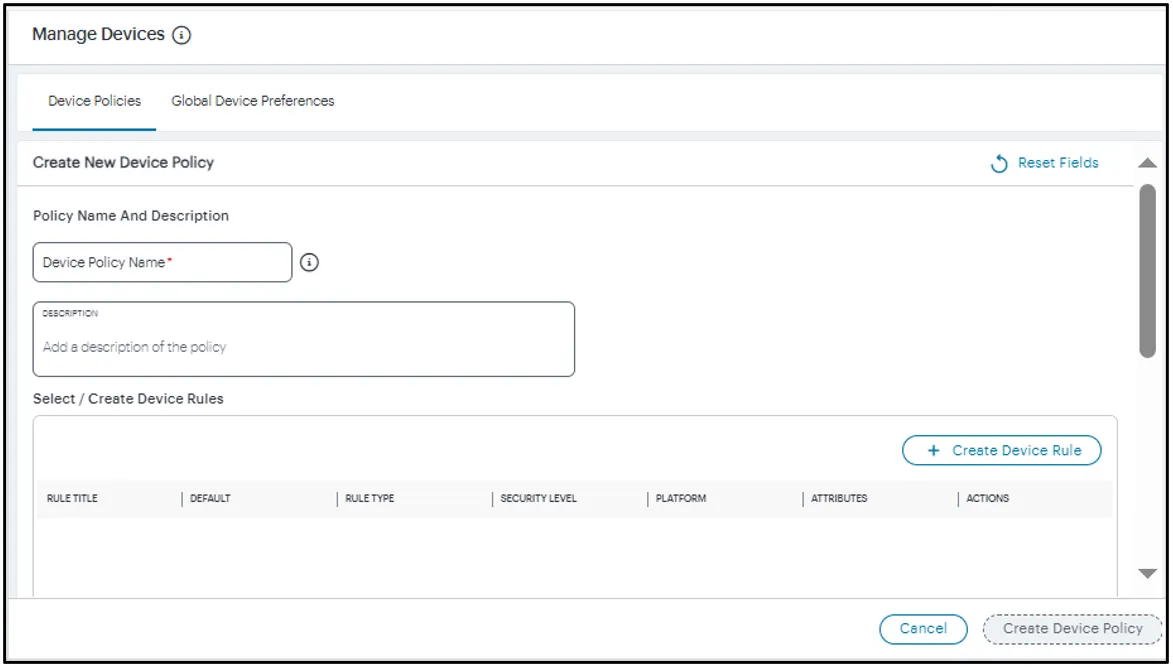Click the ACTIONS column header
The image size is (1173, 667).
tap(987, 499)
